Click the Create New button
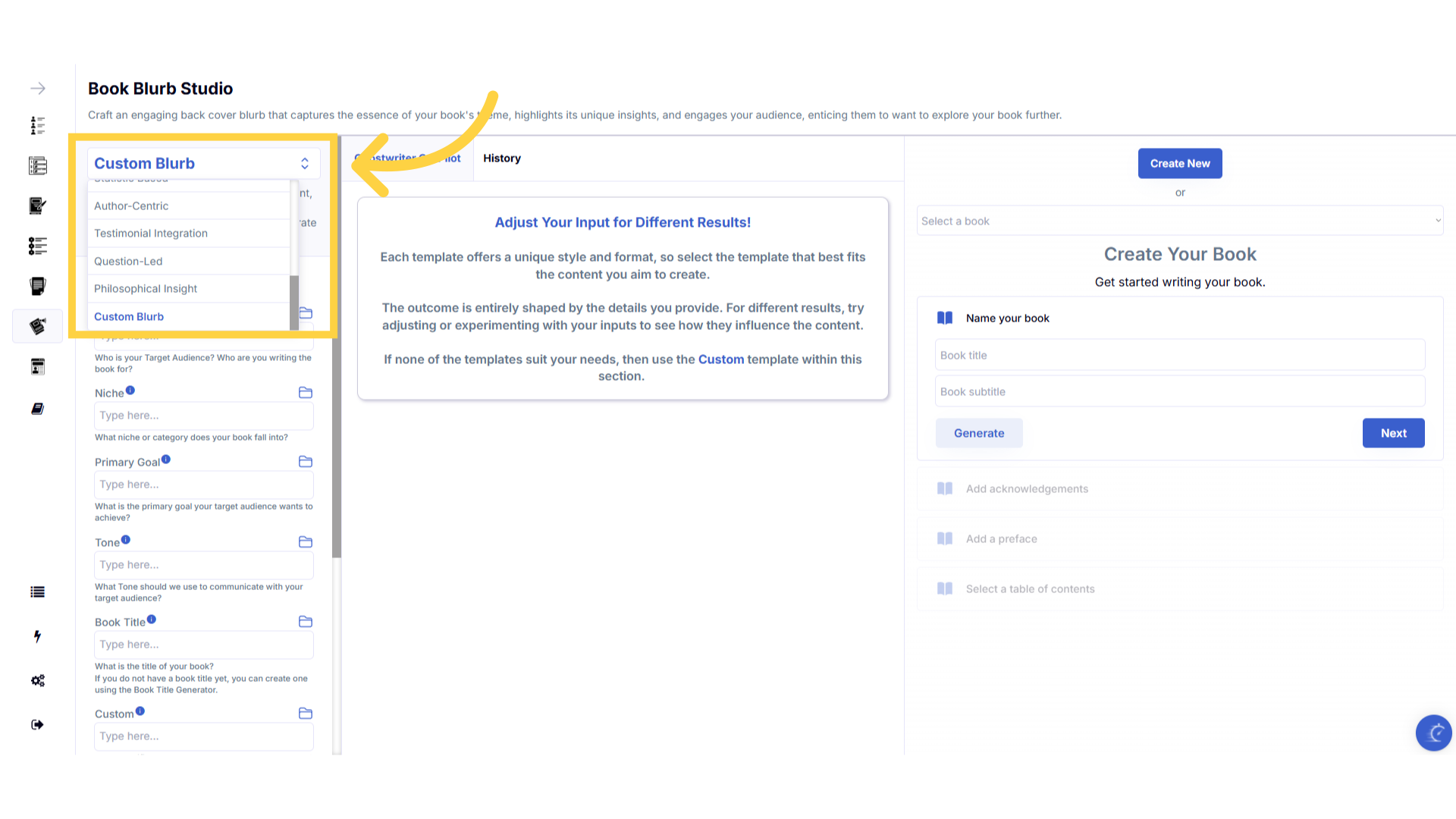 [1179, 164]
